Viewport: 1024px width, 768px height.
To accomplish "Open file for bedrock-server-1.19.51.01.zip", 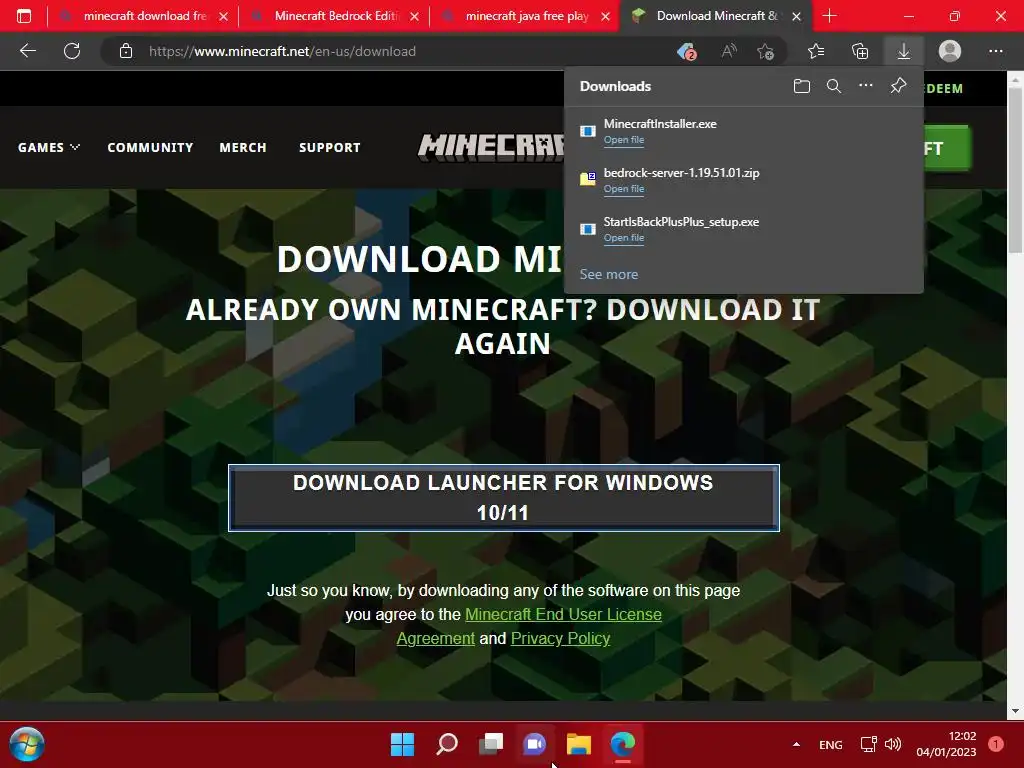I will [624, 189].
